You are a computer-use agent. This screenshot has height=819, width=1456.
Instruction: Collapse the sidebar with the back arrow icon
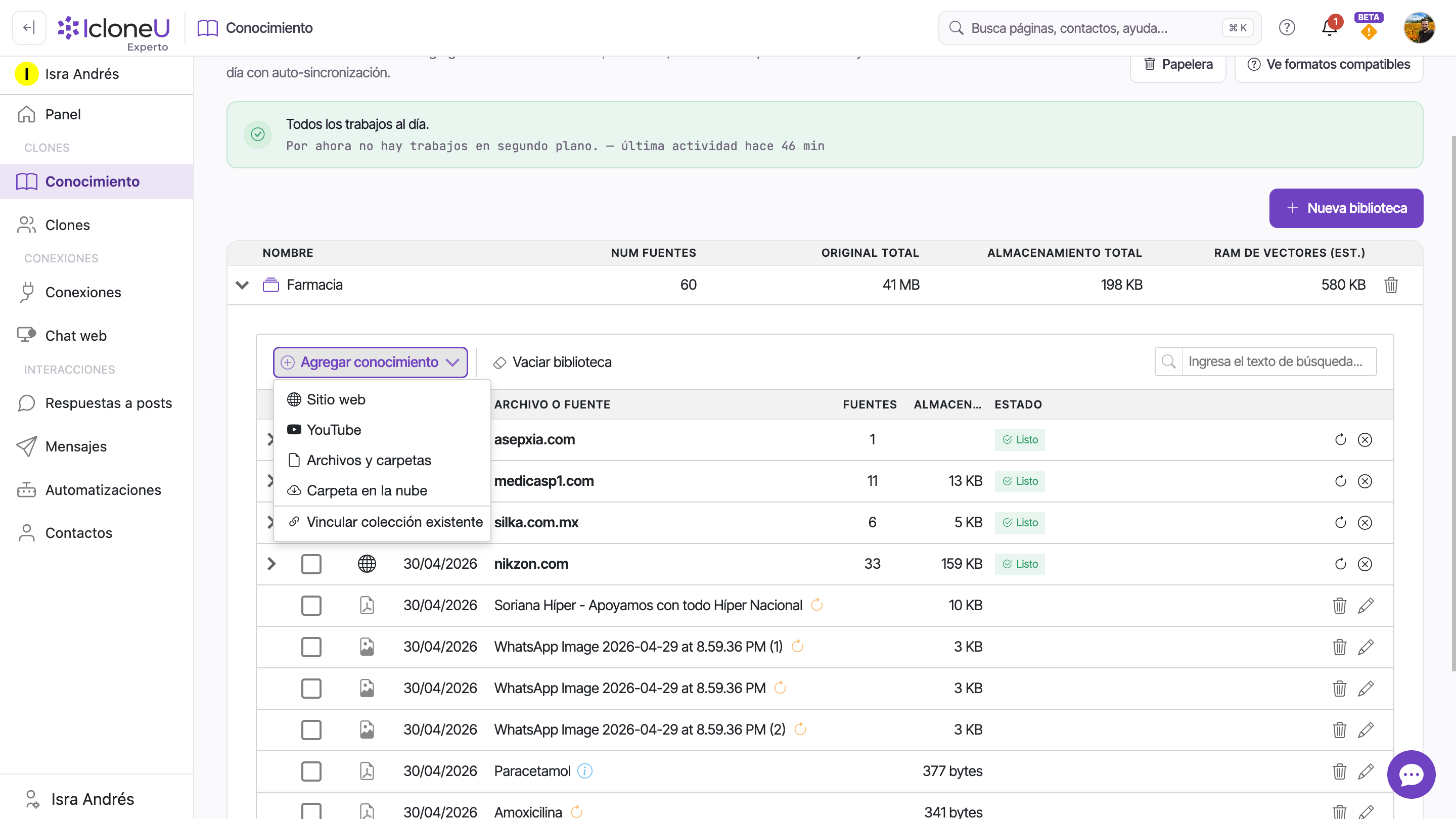29,28
